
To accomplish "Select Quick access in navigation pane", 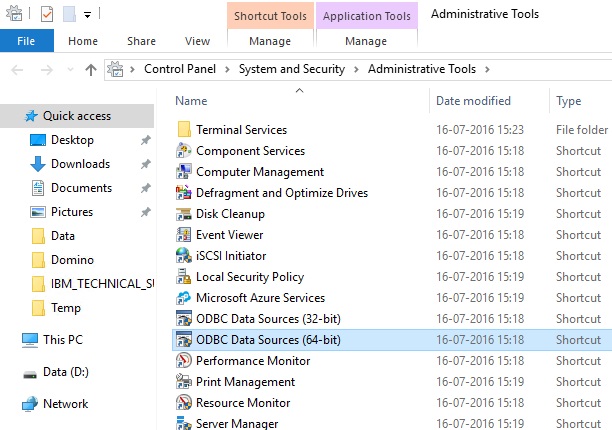I will point(77,116).
